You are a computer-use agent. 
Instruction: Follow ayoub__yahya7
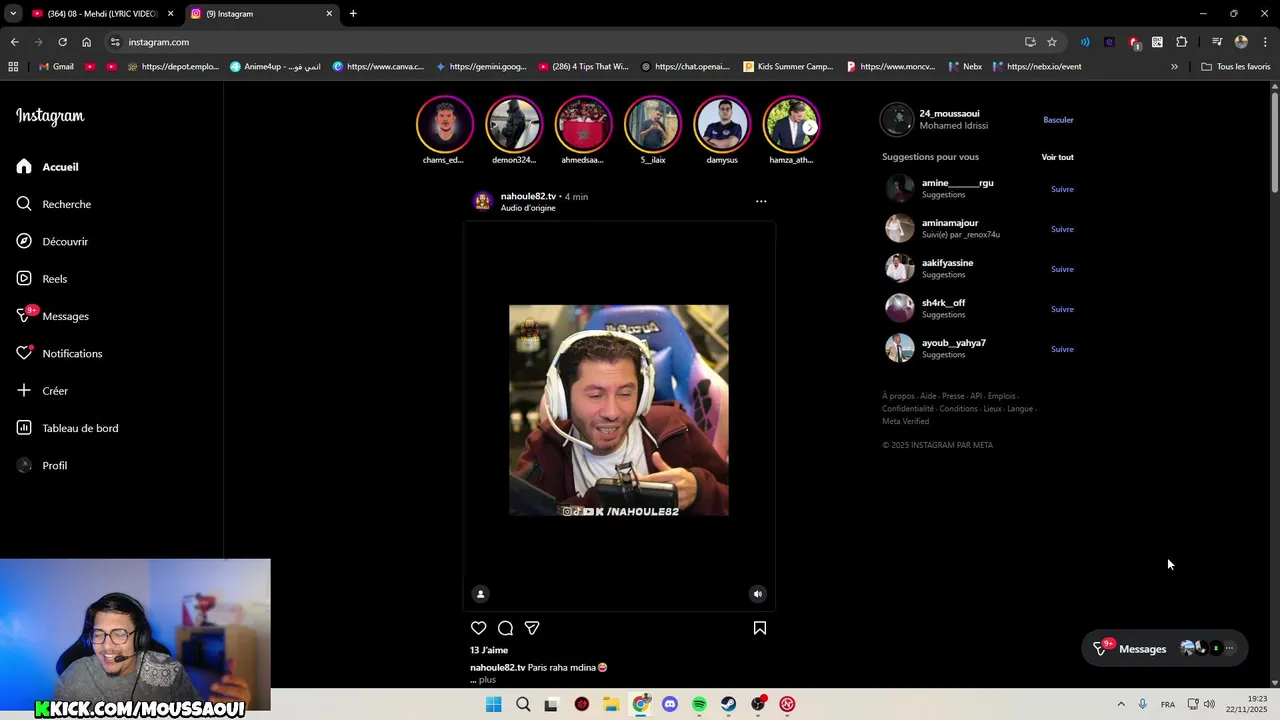pyautogui.click(x=1062, y=349)
